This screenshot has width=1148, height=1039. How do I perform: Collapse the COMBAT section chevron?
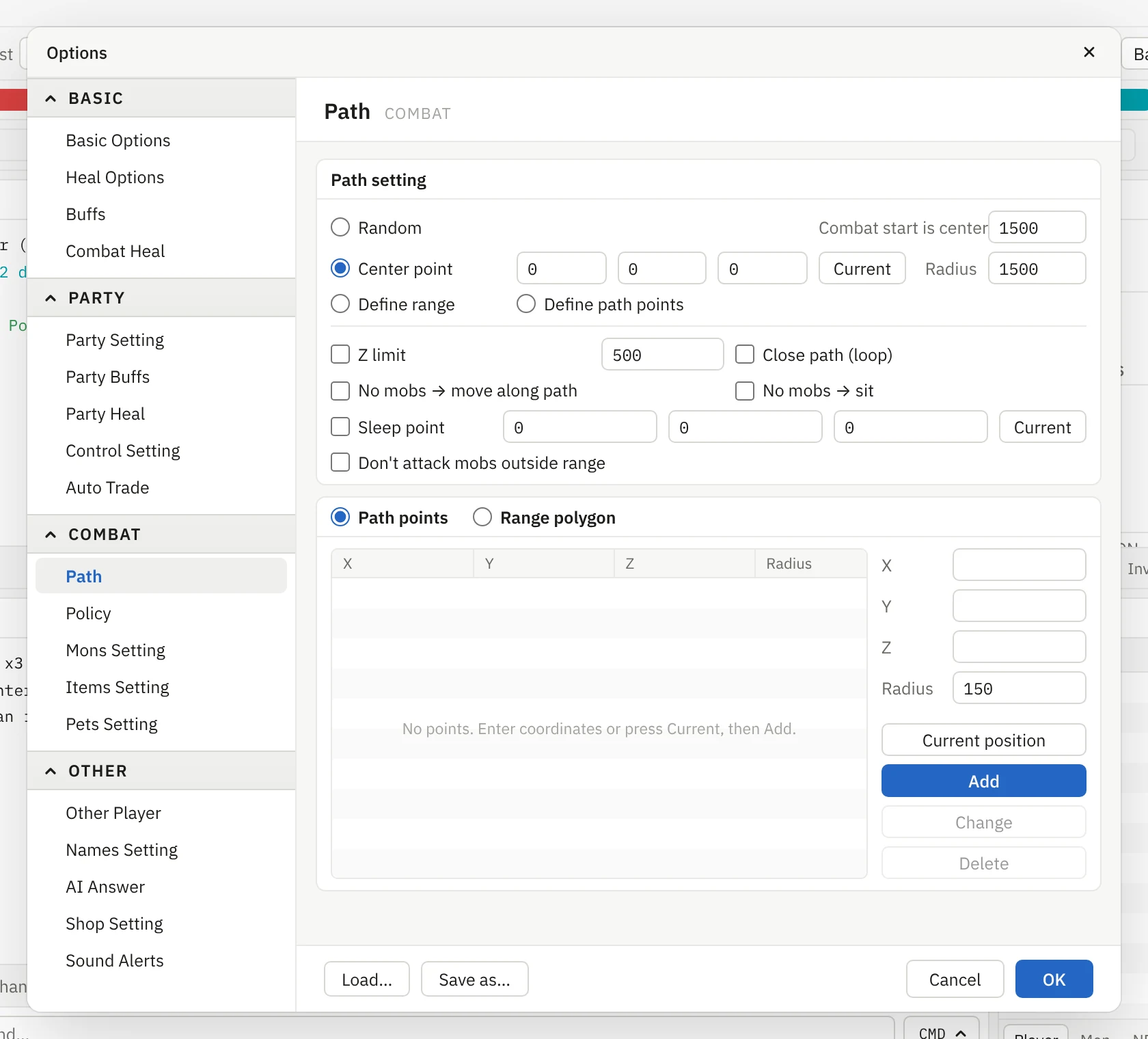tap(51, 535)
